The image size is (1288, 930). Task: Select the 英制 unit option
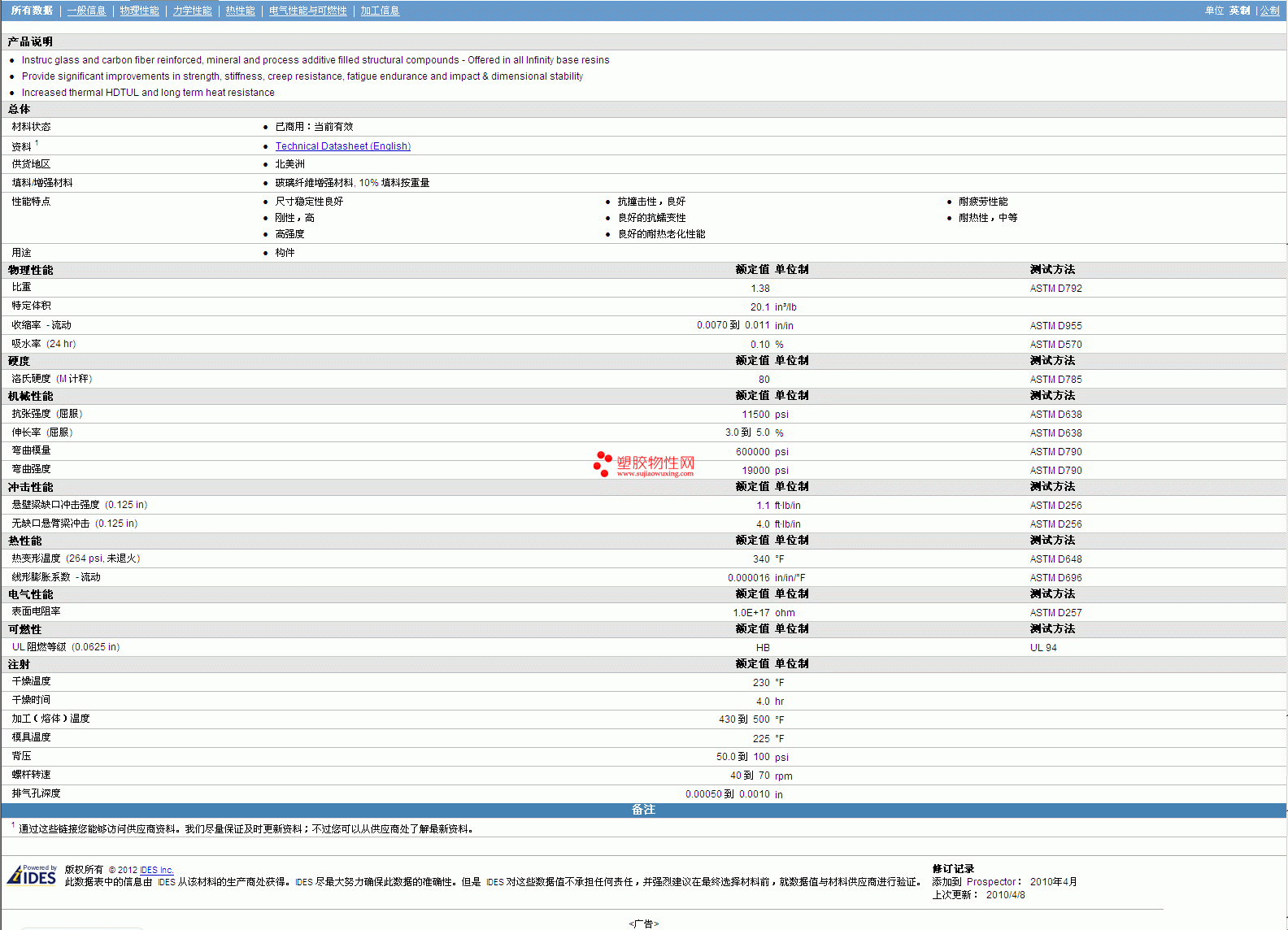click(x=1239, y=11)
